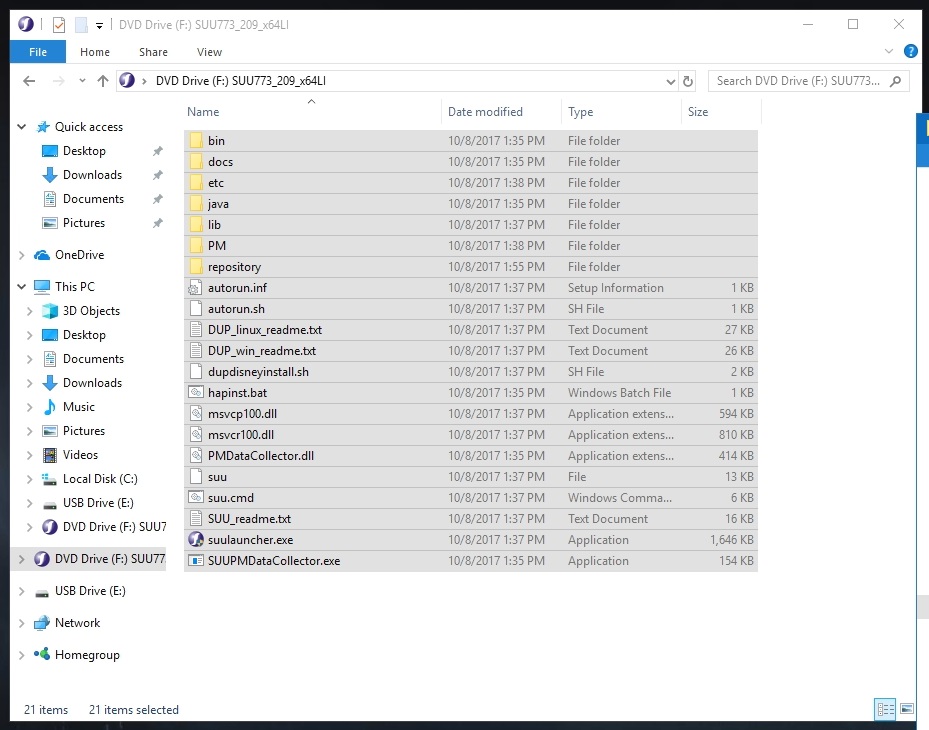
Task: Open the File ribbon tab
Action: pos(38,52)
